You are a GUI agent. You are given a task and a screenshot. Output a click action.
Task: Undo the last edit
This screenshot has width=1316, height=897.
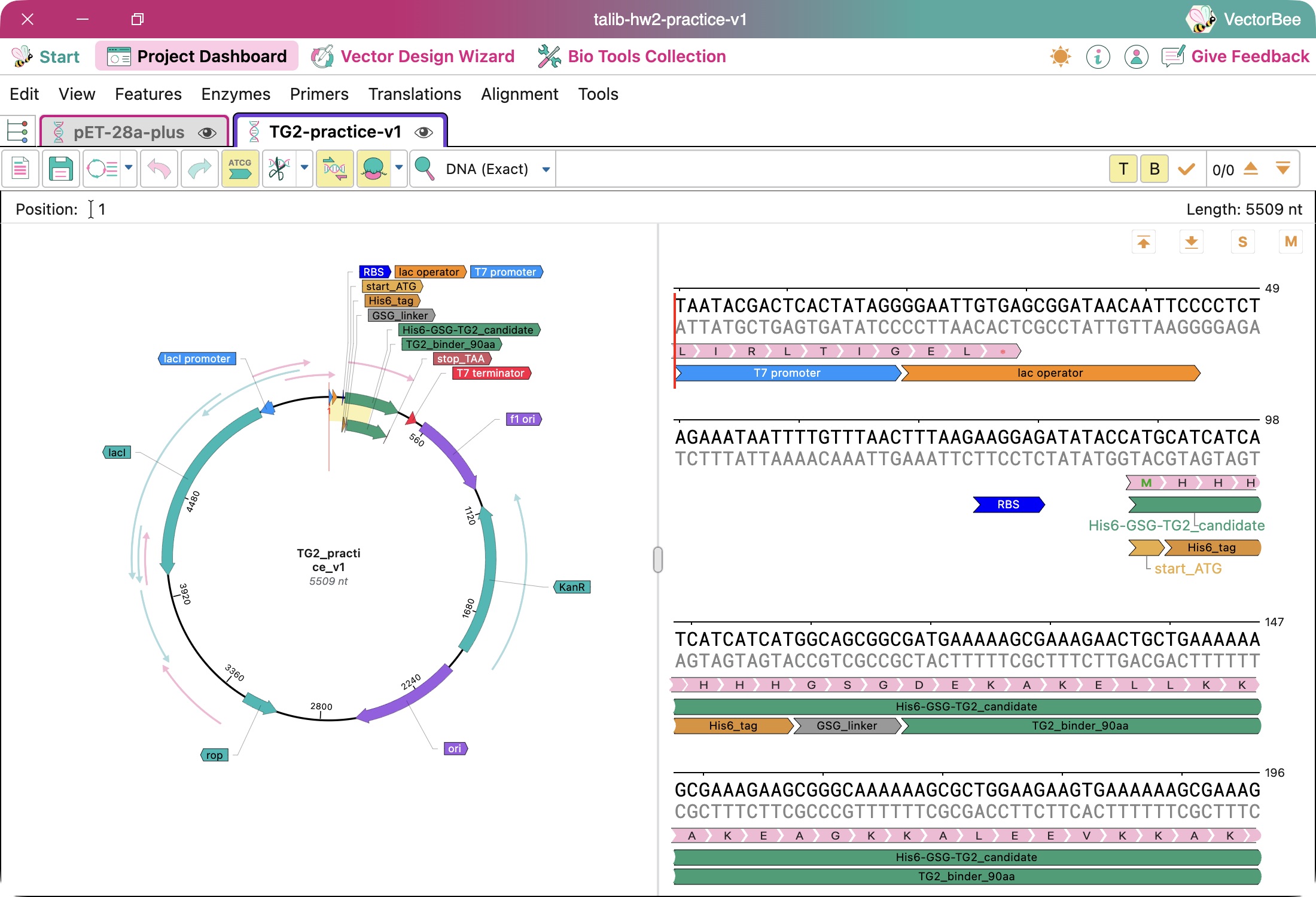[160, 169]
